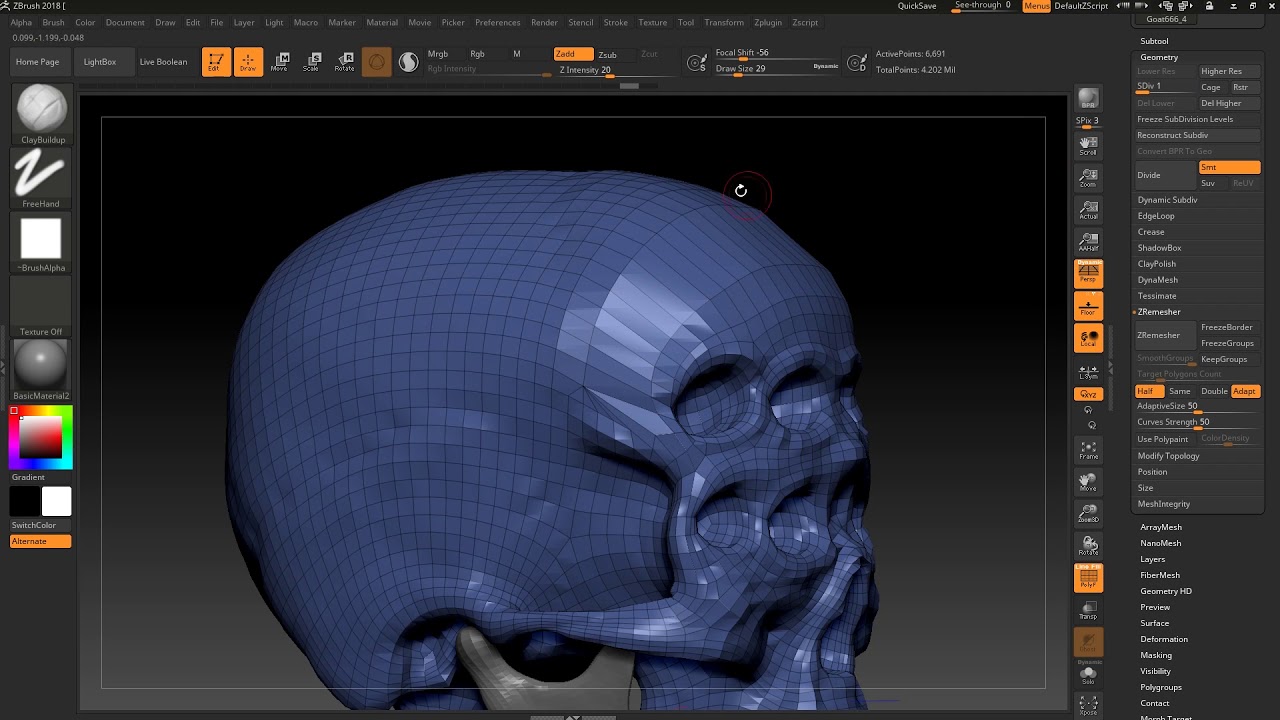Click the Move canvas icon

click(1088, 482)
